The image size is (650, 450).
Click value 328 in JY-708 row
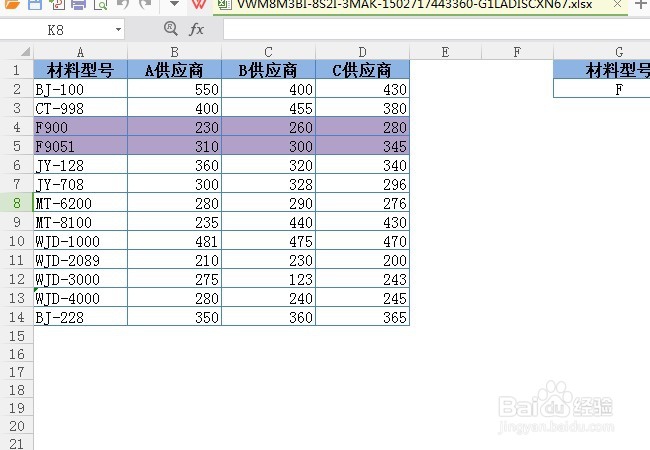point(269,184)
